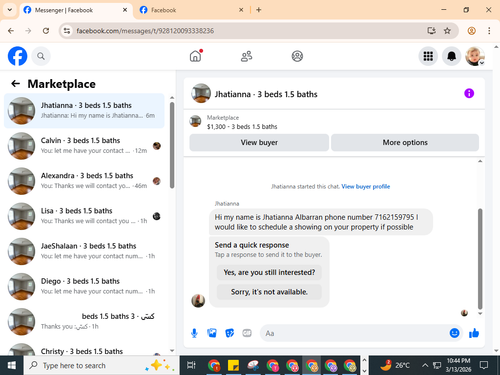The width and height of the screenshot is (500, 375).
Task: Send 'Yes, are you still interested?' reply
Action: click(269, 272)
